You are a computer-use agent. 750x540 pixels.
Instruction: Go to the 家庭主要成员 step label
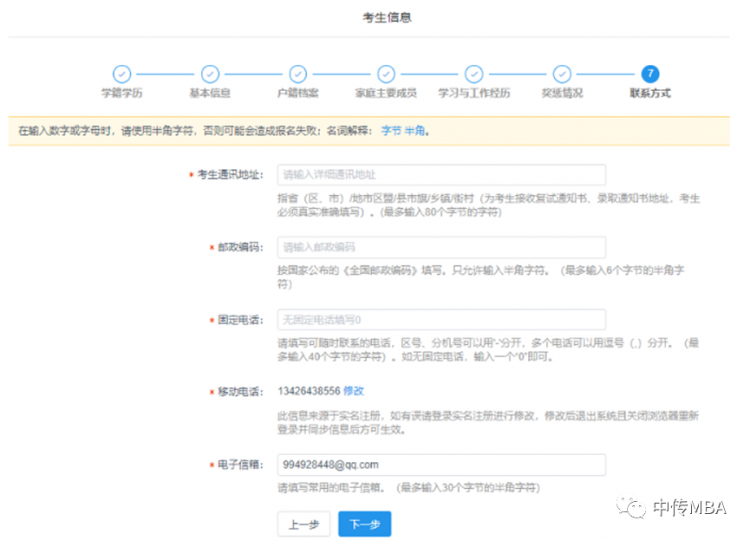[x=386, y=93]
